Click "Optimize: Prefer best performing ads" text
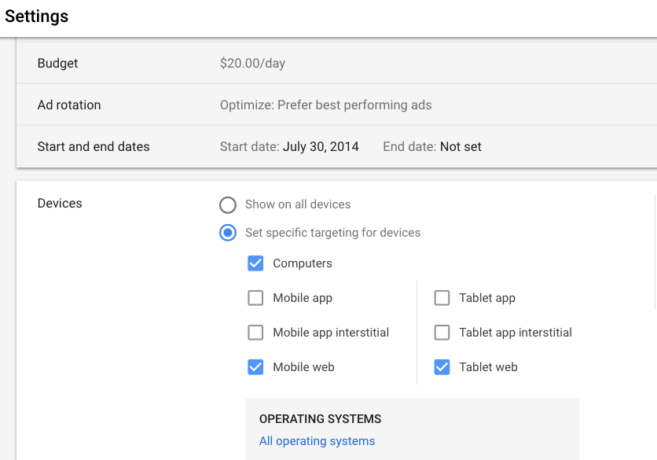657x460 pixels. [x=326, y=105]
